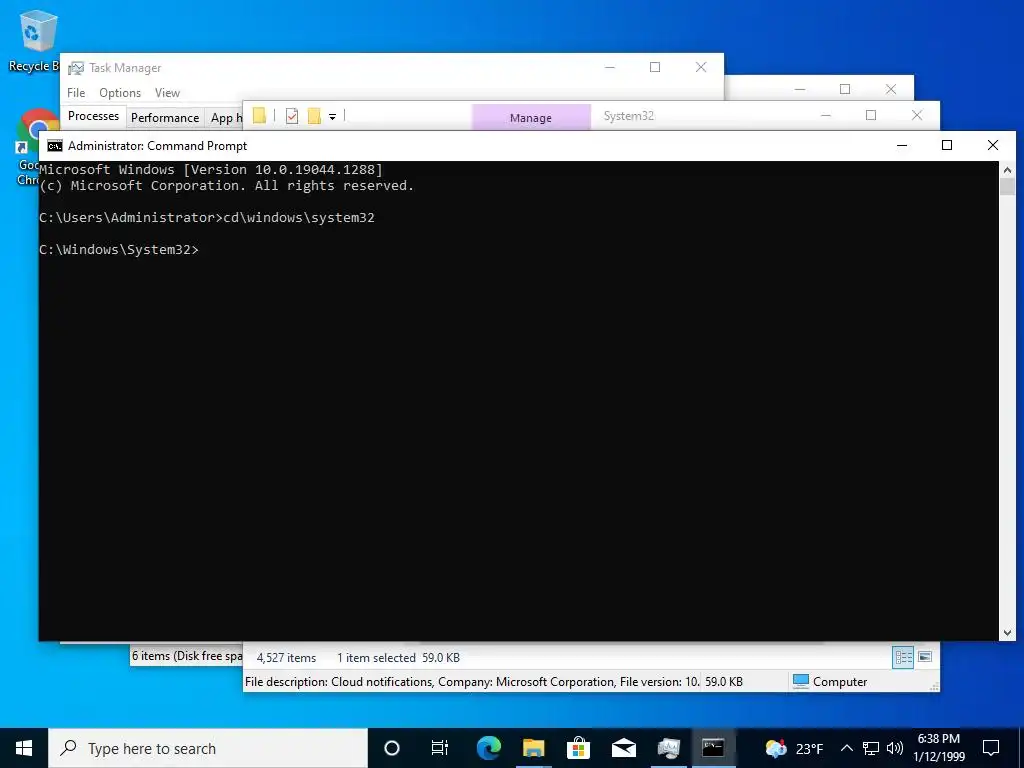Image resolution: width=1024 pixels, height=768 pixels.
Task: Select the Processes tab in Task Manager
Action: (x=93, y=116)
